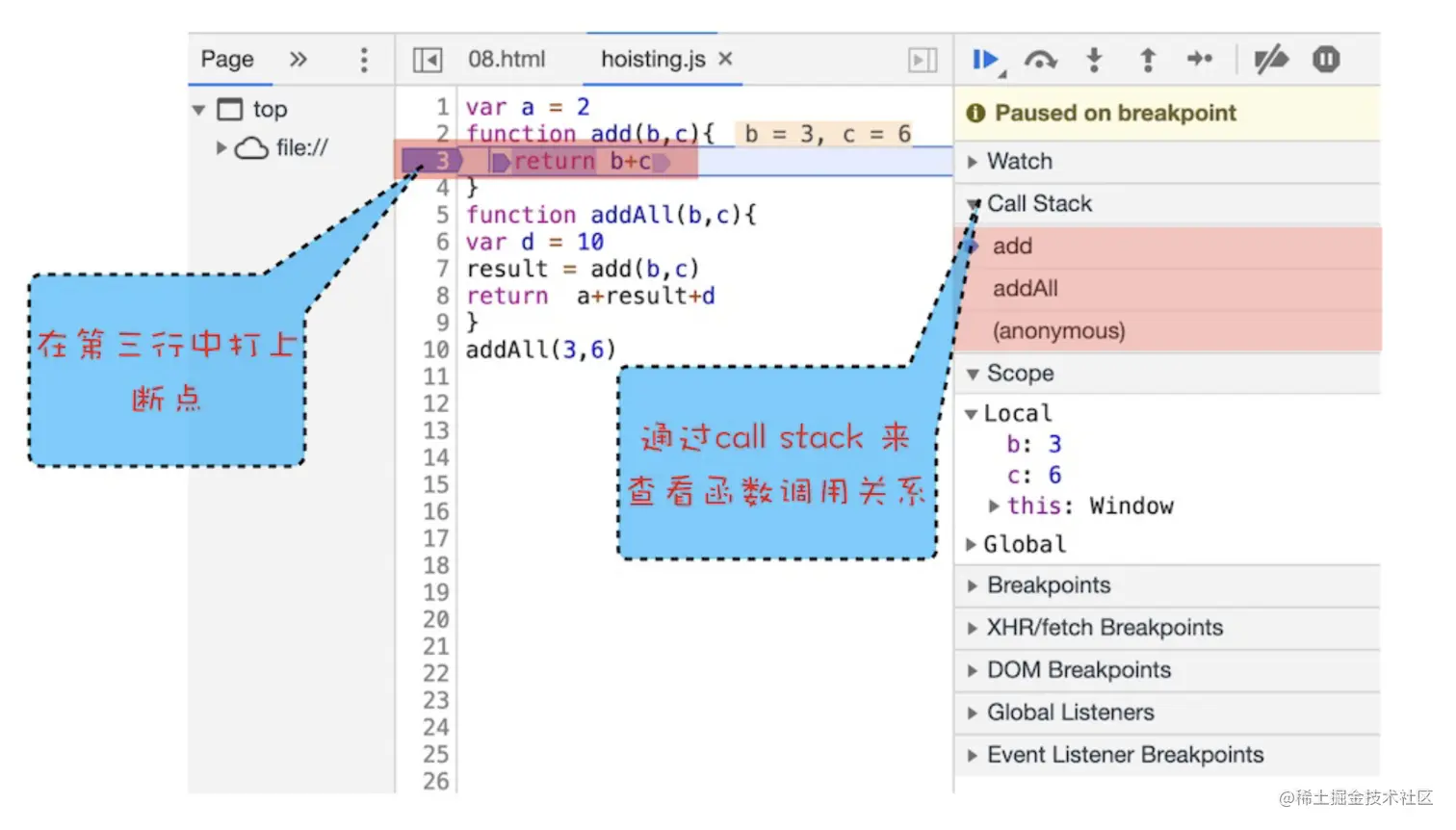Click the Paused on breakpoint info icon
This screenshot has height=830, width=1456.
click(975, 114)
